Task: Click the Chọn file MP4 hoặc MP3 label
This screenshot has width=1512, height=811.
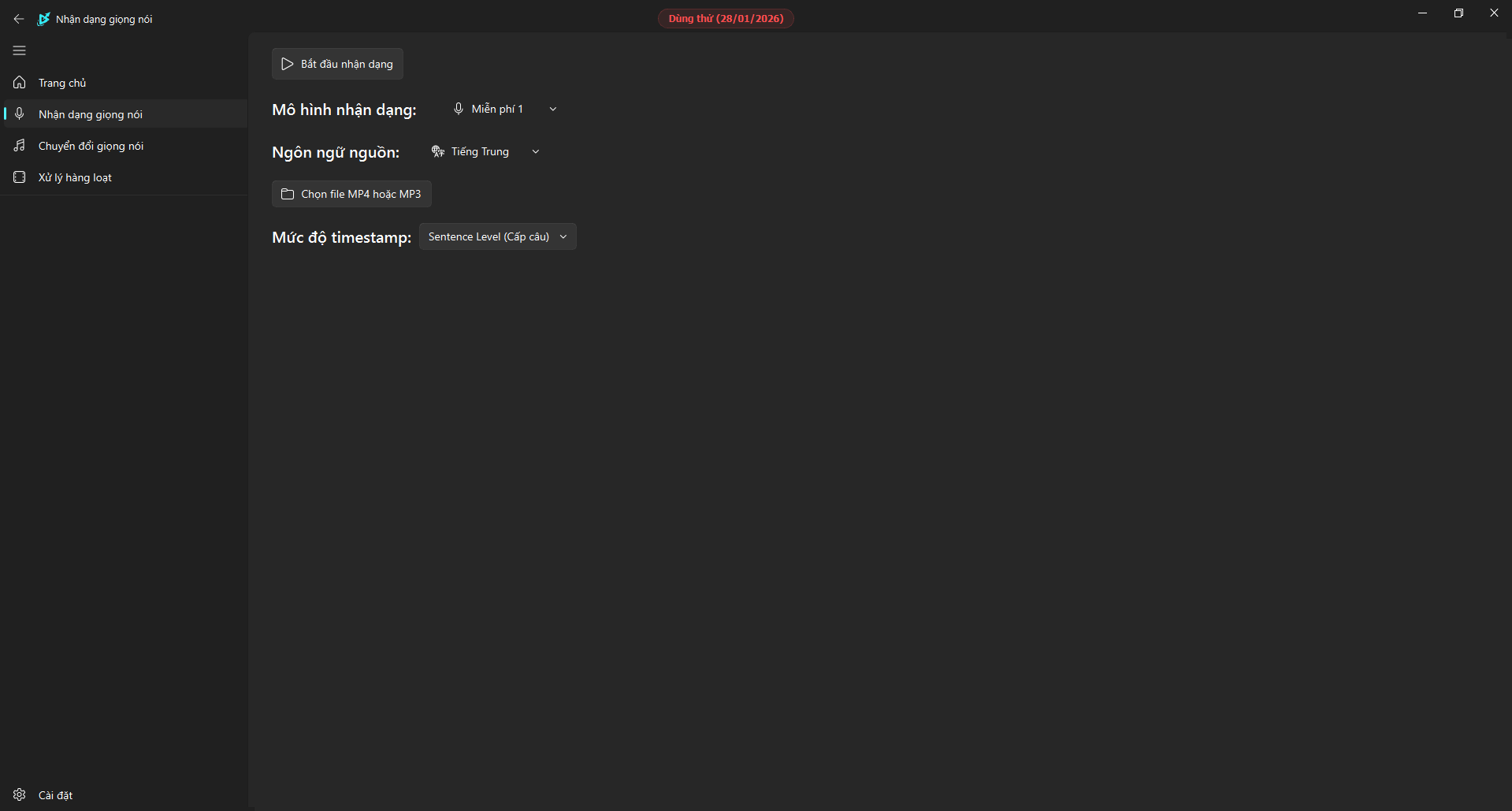Action: 361,194
